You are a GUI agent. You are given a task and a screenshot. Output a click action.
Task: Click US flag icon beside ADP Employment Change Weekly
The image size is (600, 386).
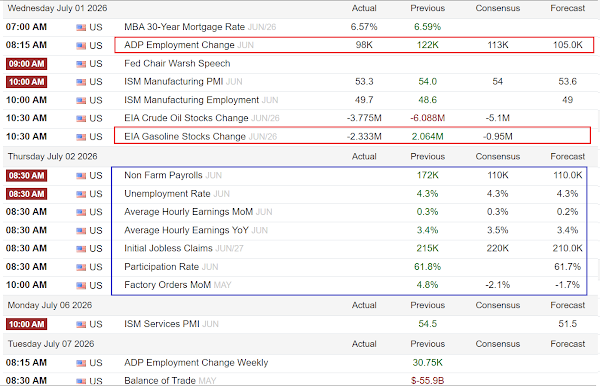pos(81,363)
